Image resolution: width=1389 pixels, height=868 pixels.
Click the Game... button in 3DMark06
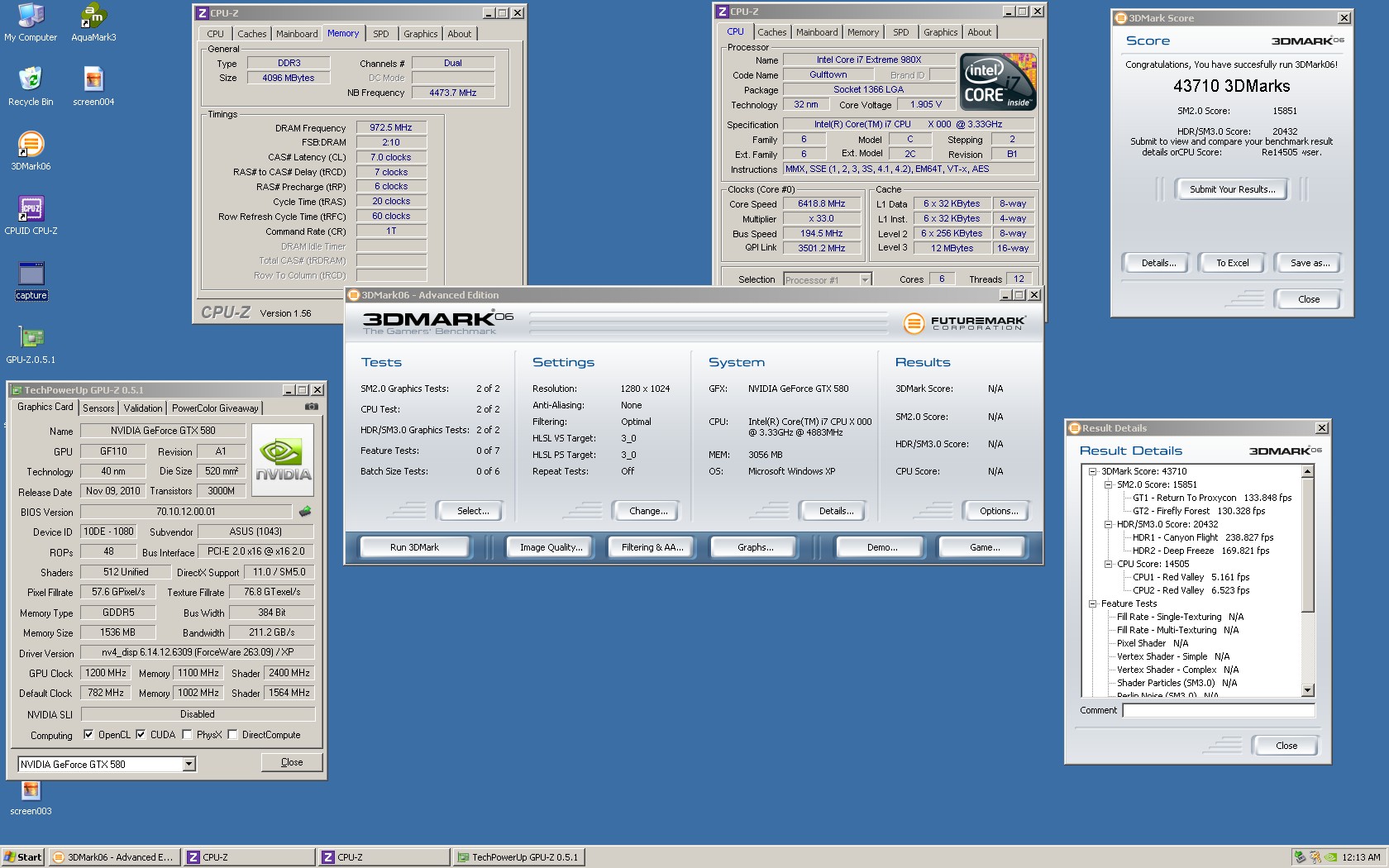click(x=984, y=547)
